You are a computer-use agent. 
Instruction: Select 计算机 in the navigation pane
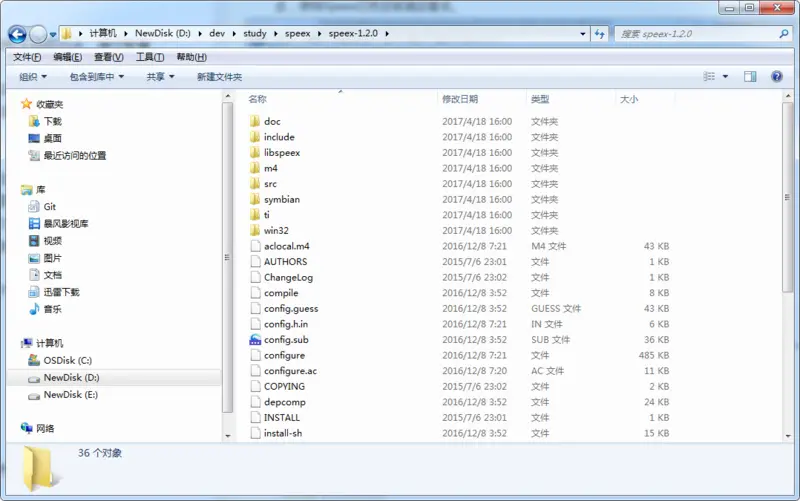coord(42,343)
